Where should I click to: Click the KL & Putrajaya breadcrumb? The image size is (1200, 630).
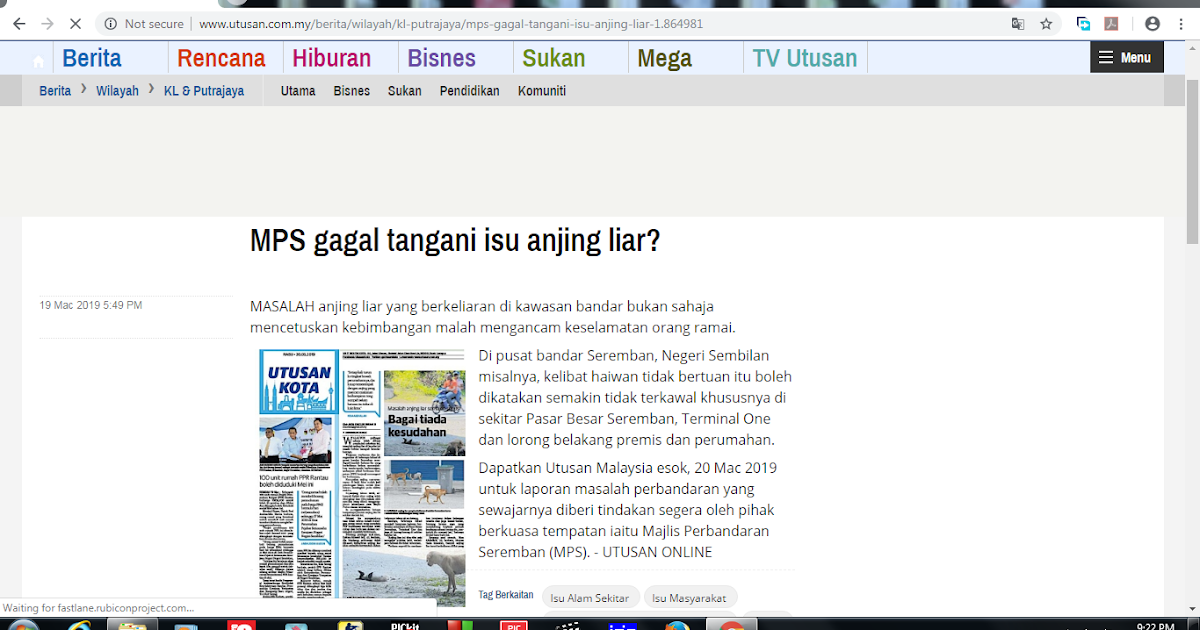coord(204,91)
